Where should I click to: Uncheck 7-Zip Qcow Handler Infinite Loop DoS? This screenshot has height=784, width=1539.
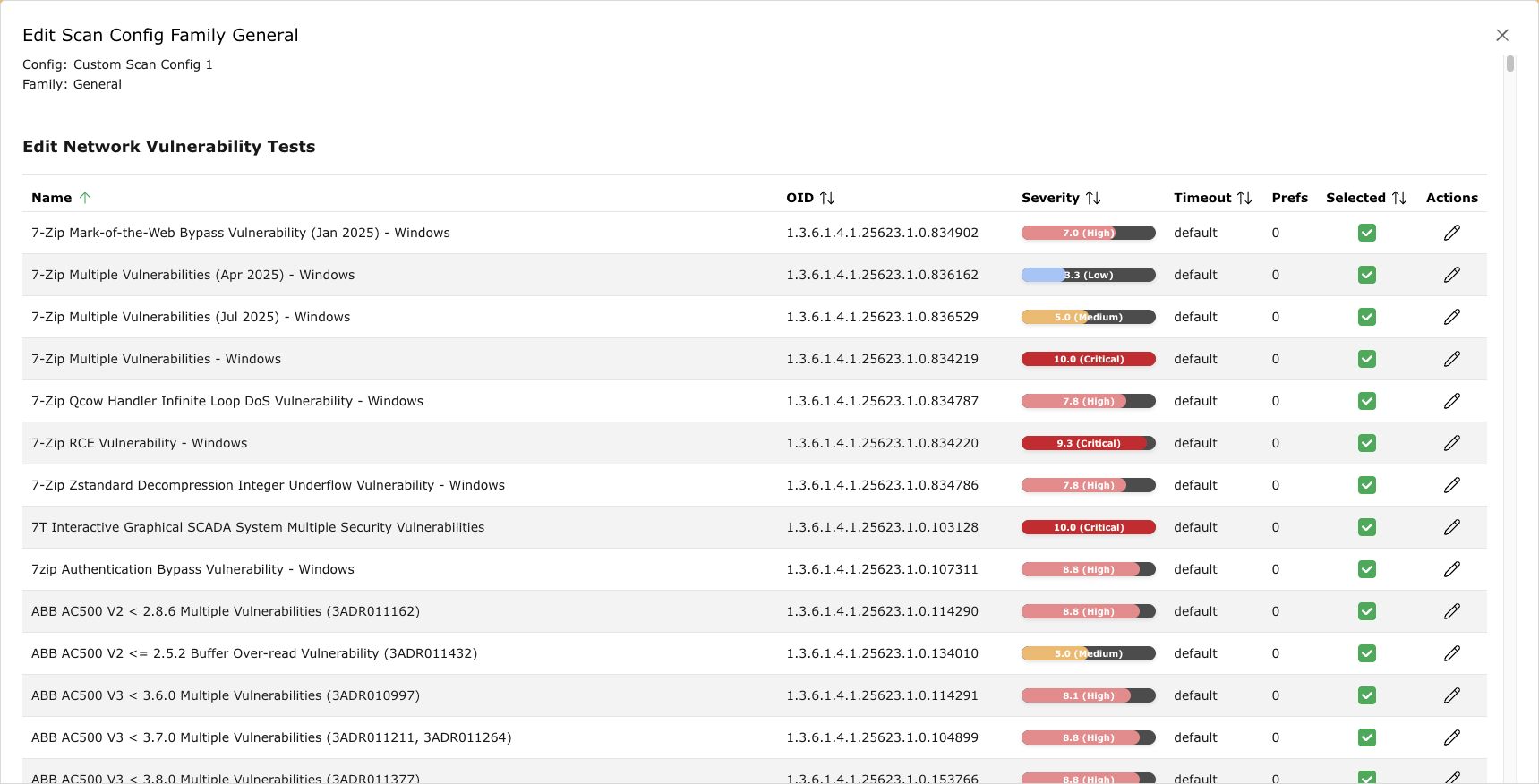coord(1366,401)
